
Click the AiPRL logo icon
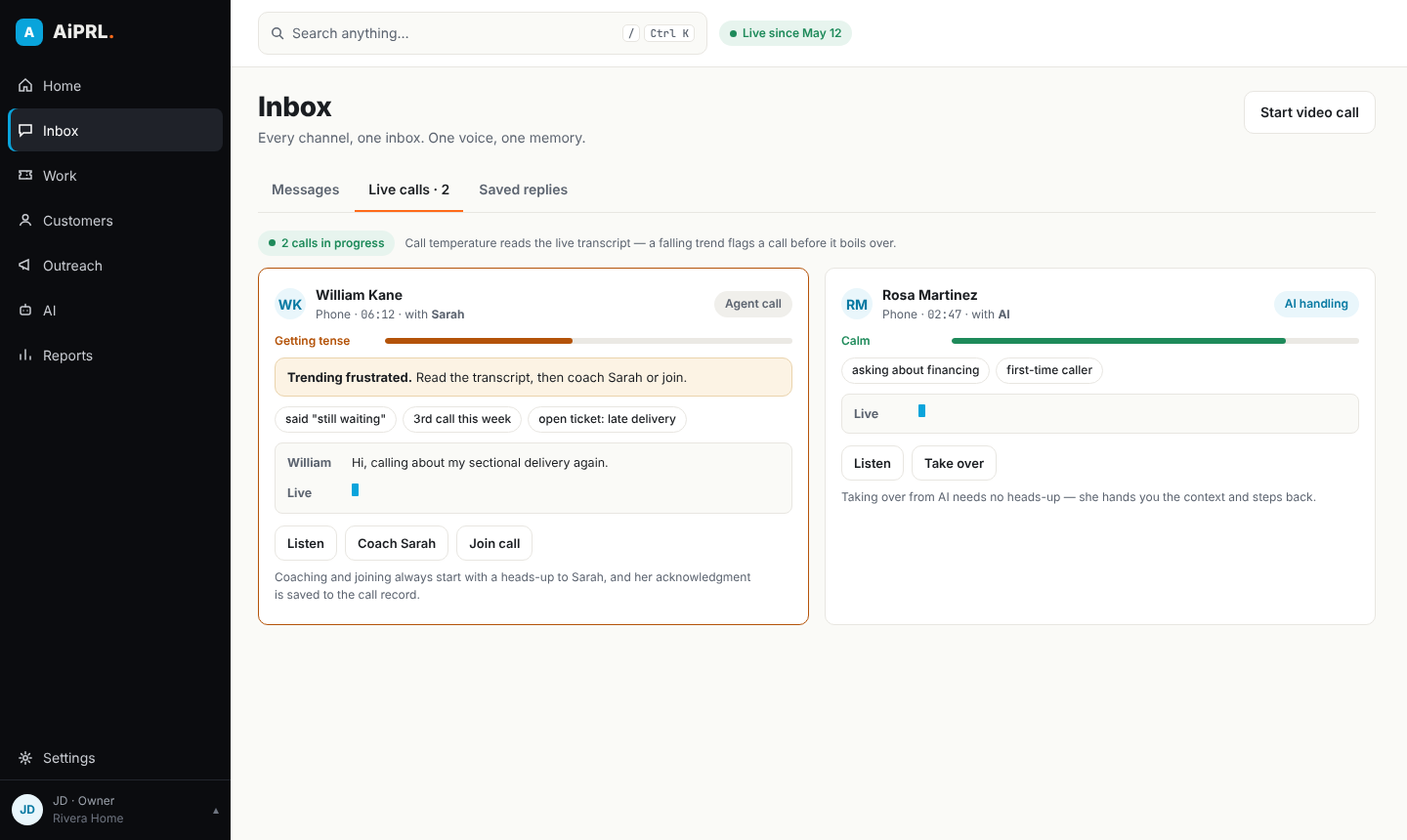pyautogui.click(x=29, y=32)
